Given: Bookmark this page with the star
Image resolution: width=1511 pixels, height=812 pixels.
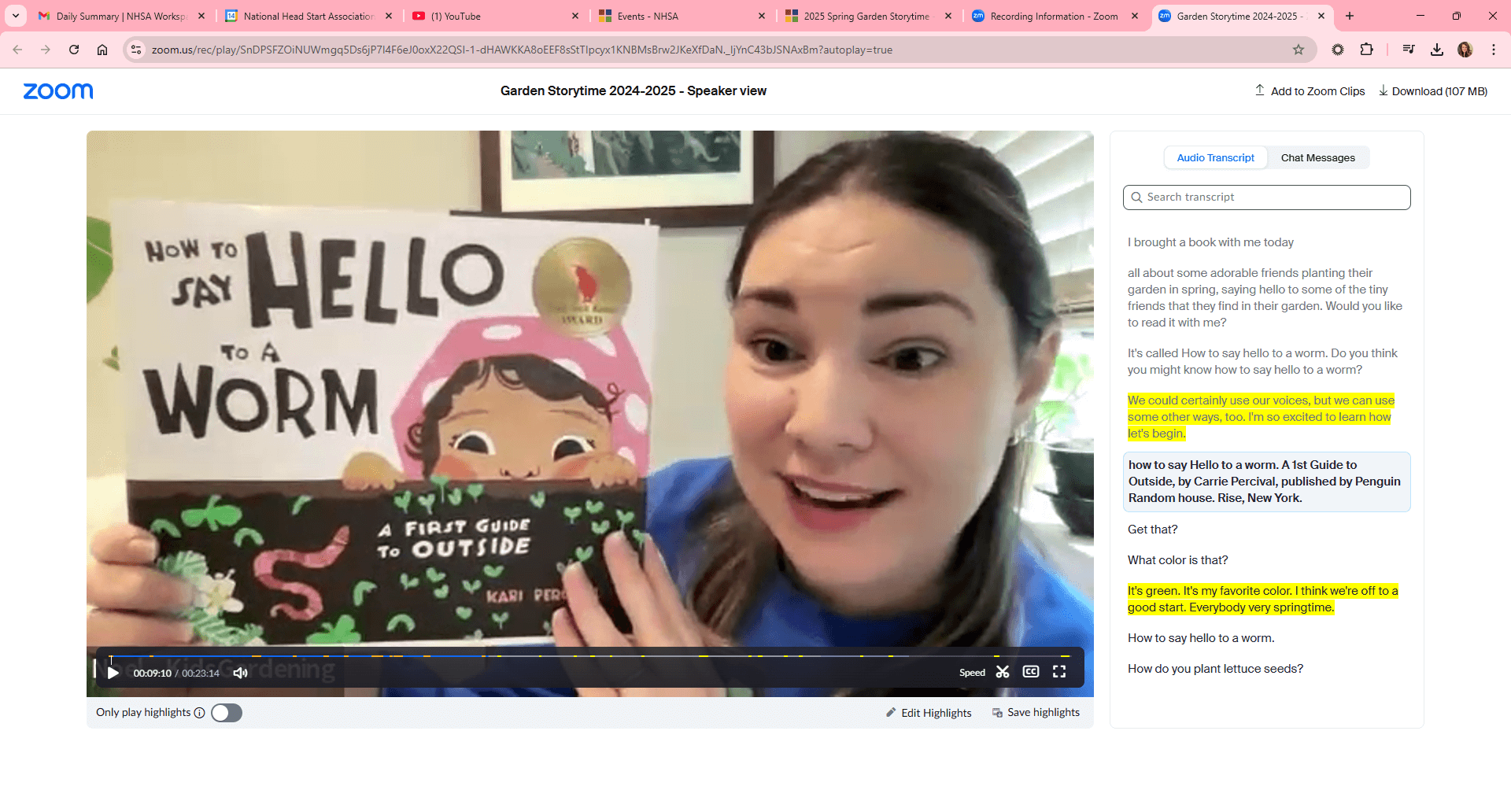Looking at the screenshot, I should [x=1298, y=49].
